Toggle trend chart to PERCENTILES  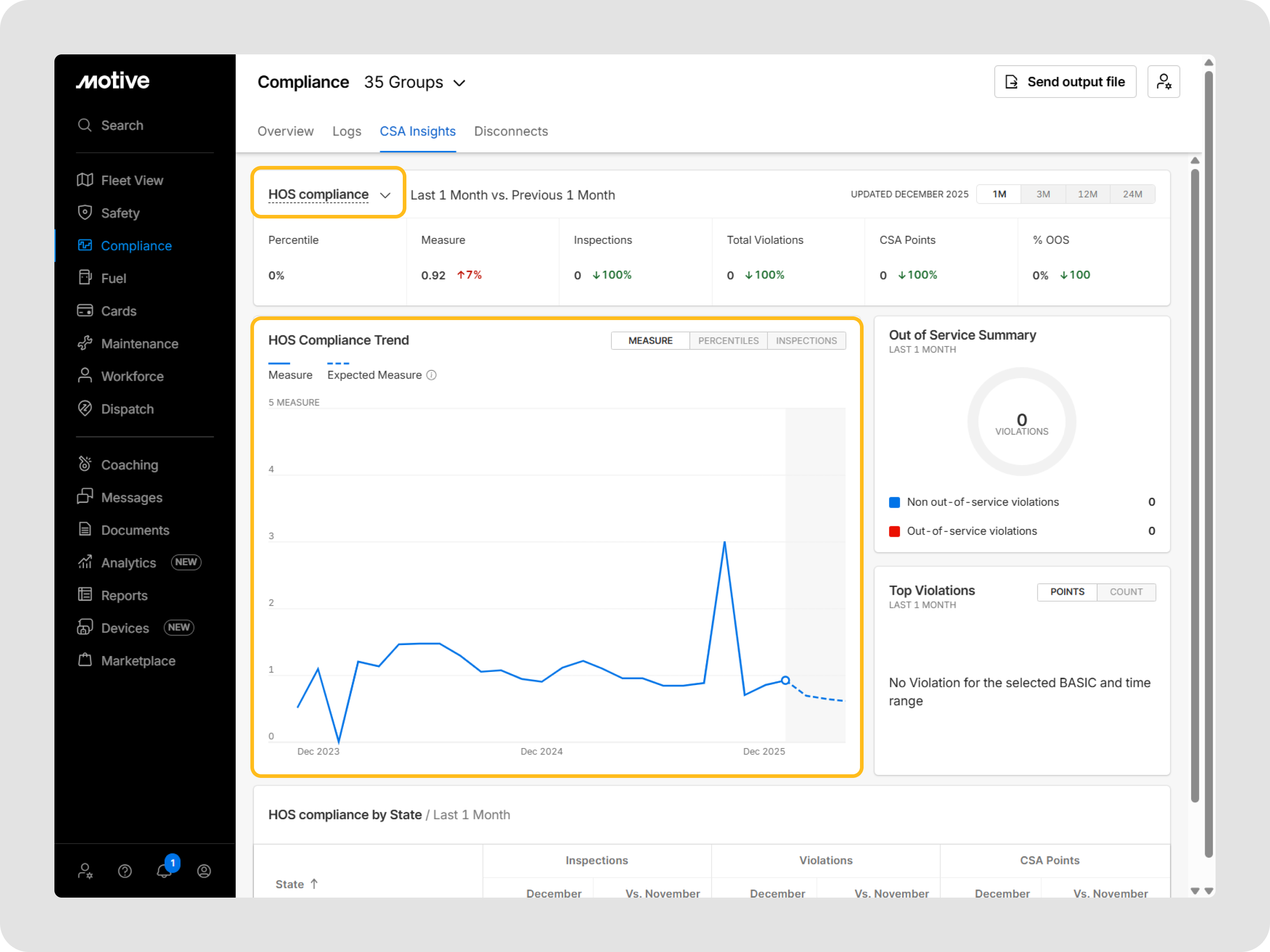728,341
